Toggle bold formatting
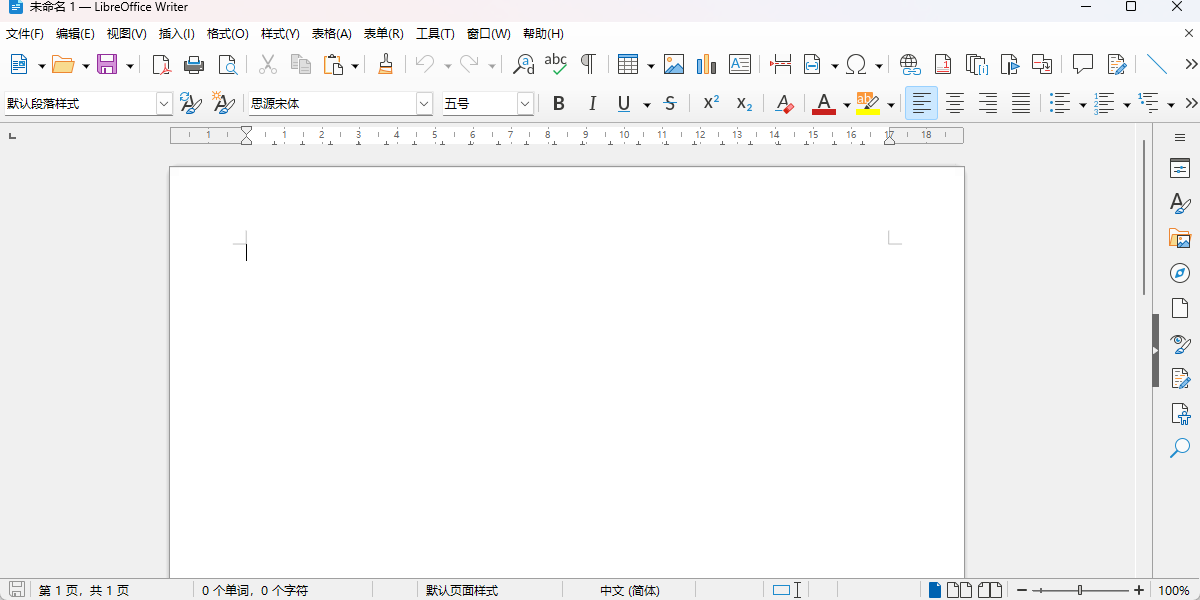The width and height of the screenshot is (1200, 600). coord(558,103)
